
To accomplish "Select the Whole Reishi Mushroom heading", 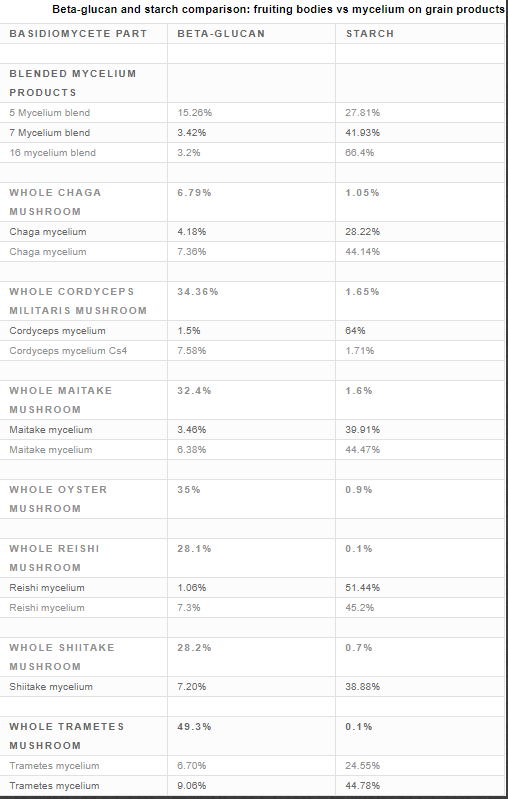I will (x=54, y=557).
